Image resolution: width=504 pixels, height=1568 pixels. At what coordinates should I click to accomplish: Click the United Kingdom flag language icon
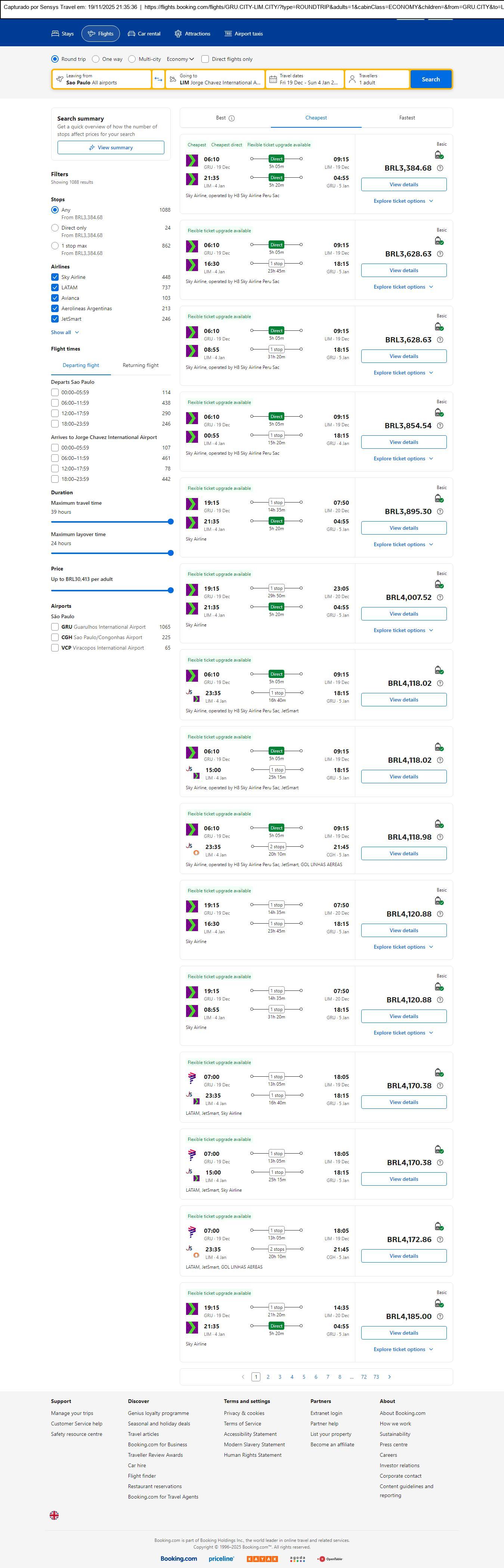[54, 1515]
